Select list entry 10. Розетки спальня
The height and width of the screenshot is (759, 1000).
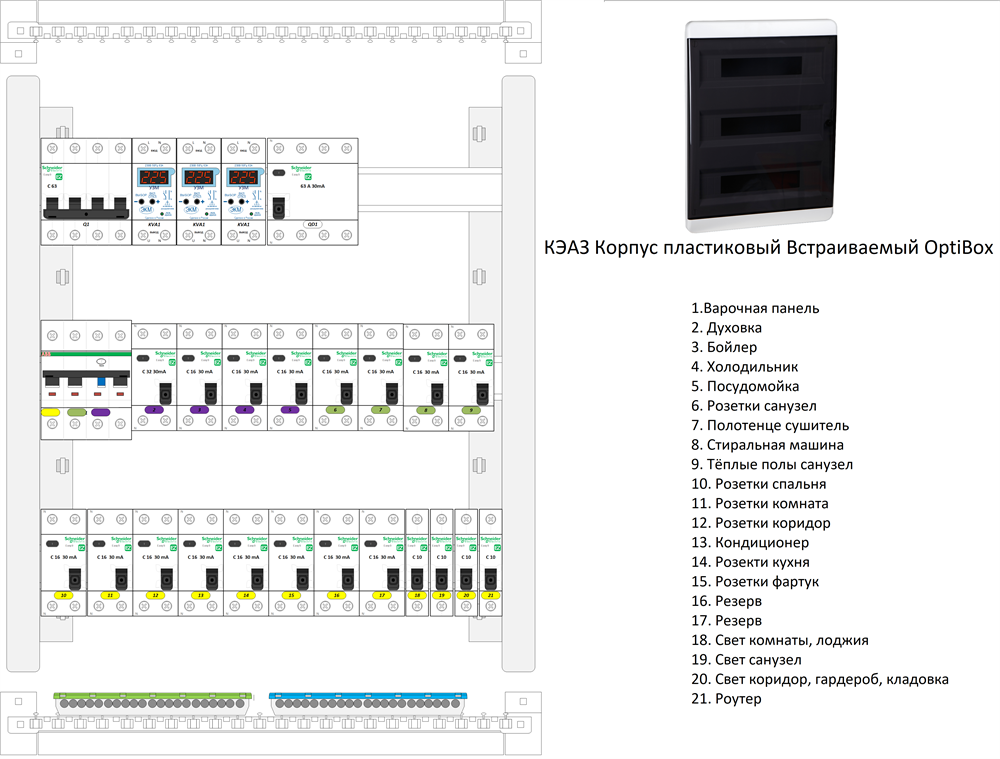click(x=758, y=484)
